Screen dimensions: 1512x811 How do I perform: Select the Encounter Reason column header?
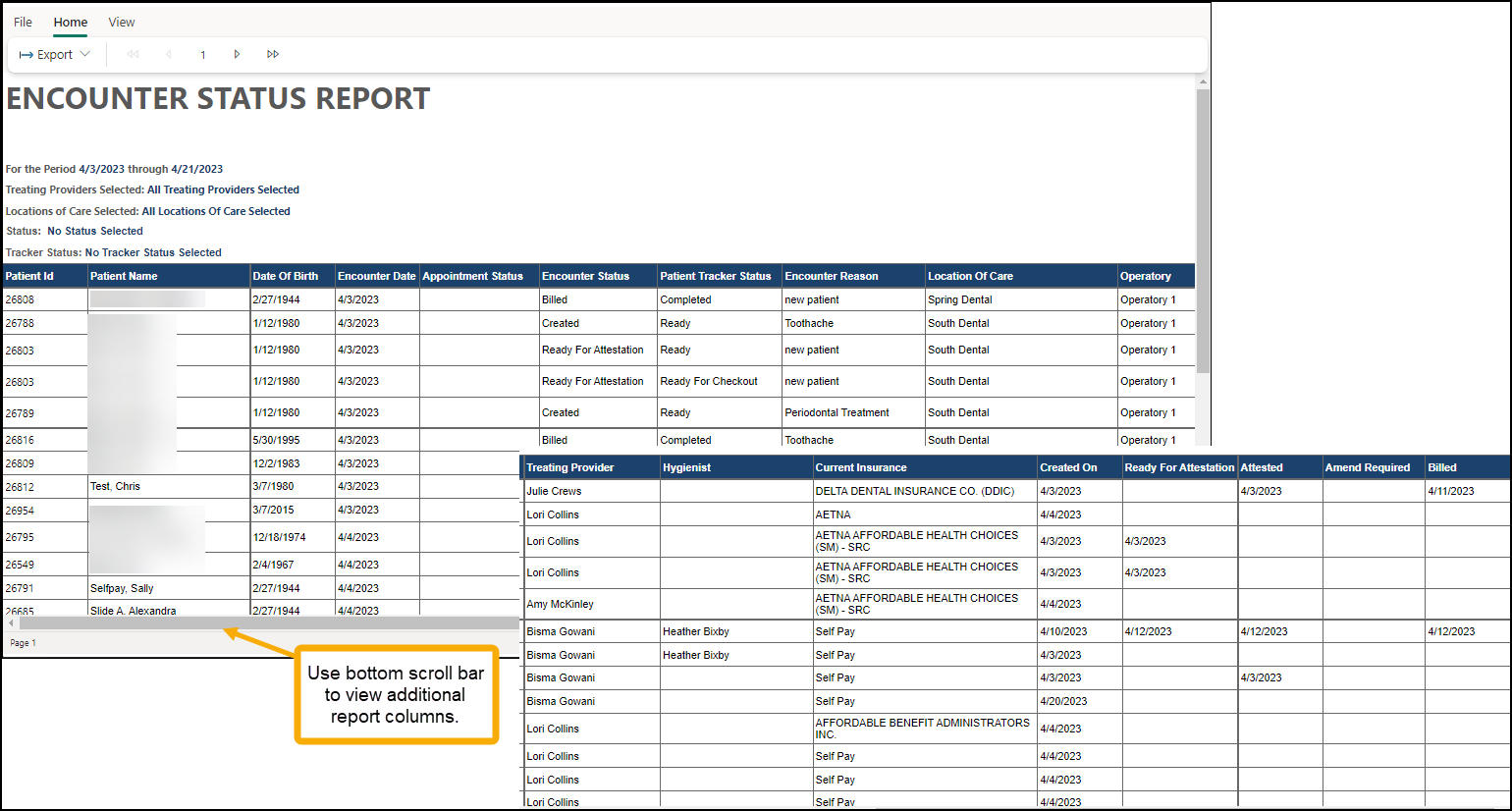(x=853, y=276)
